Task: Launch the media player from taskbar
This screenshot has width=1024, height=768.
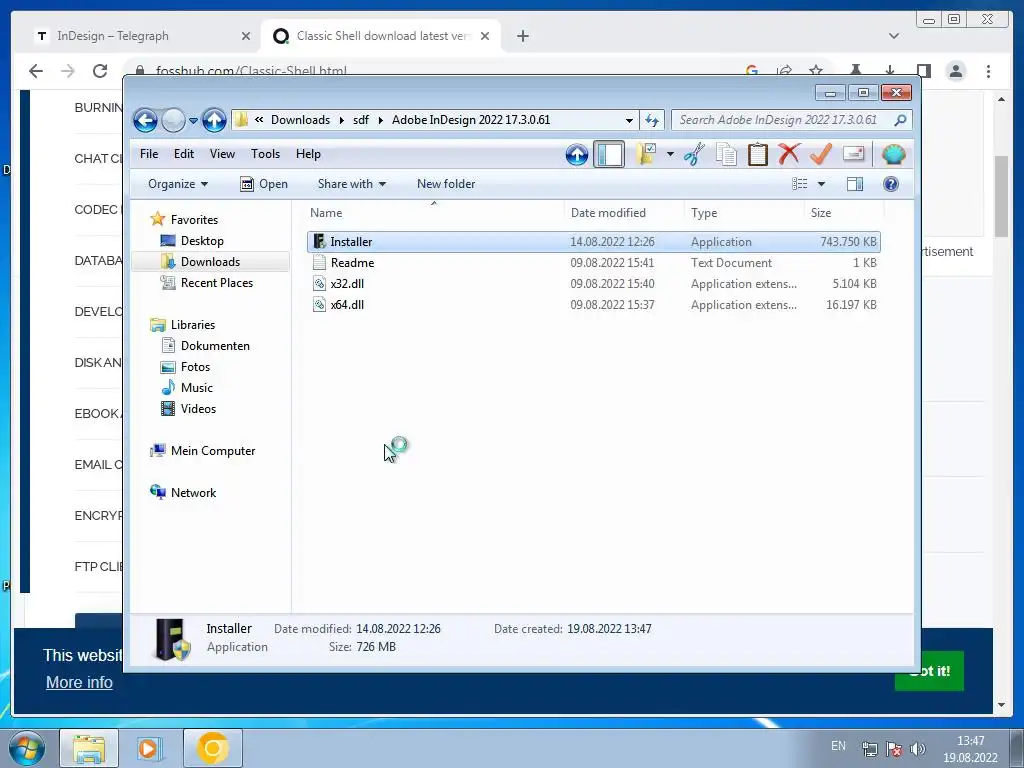Action: coord(150,748)
